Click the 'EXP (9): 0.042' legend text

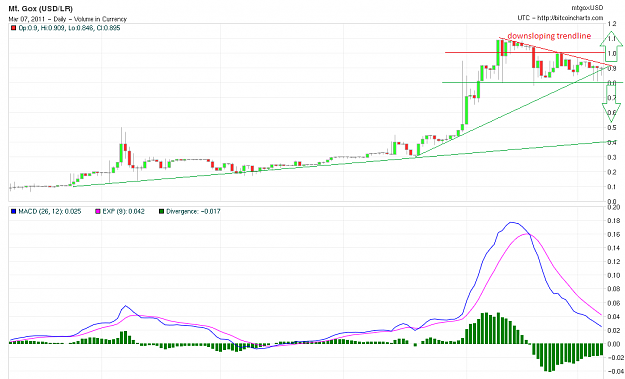pyautogui.click(x=123, y=212)
